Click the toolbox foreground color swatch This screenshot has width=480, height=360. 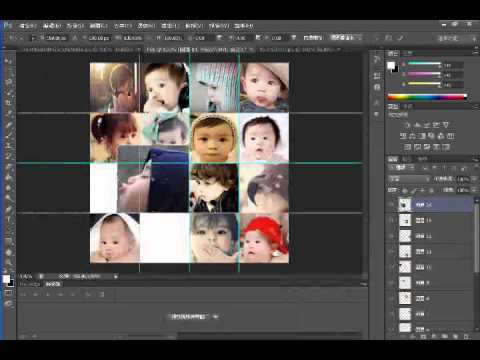[x=6, y=279]
